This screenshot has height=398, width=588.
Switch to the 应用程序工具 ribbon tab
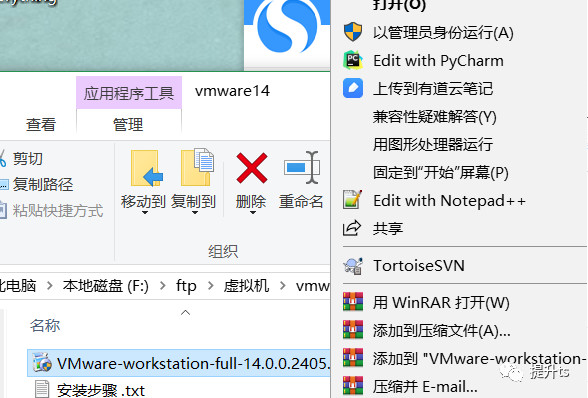[129, 93]
